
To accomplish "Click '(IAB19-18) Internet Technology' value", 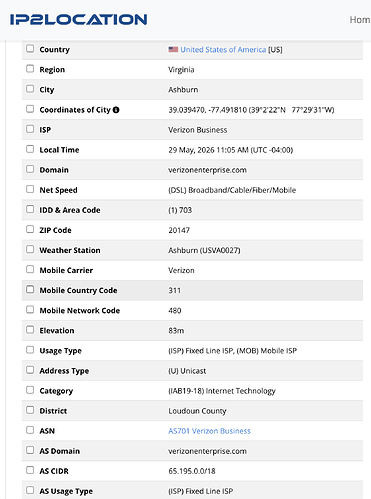I will (x=222, y=391).
